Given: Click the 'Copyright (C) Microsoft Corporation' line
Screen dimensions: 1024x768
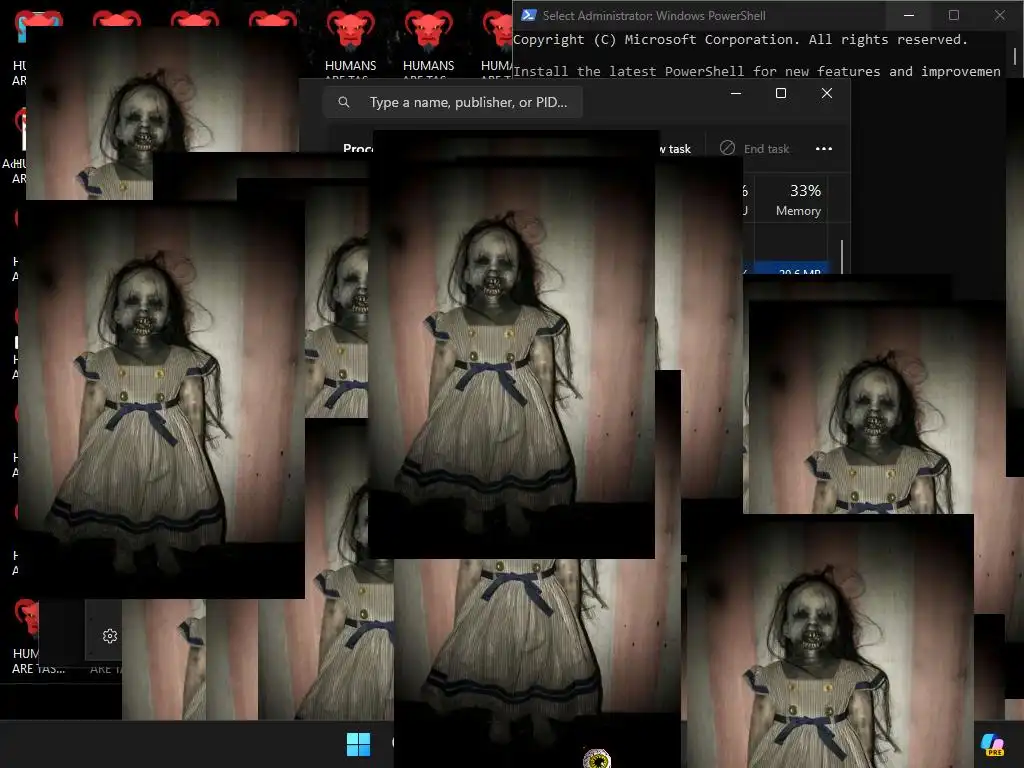Looking at the screenshot, I should (x=740, y=40).
